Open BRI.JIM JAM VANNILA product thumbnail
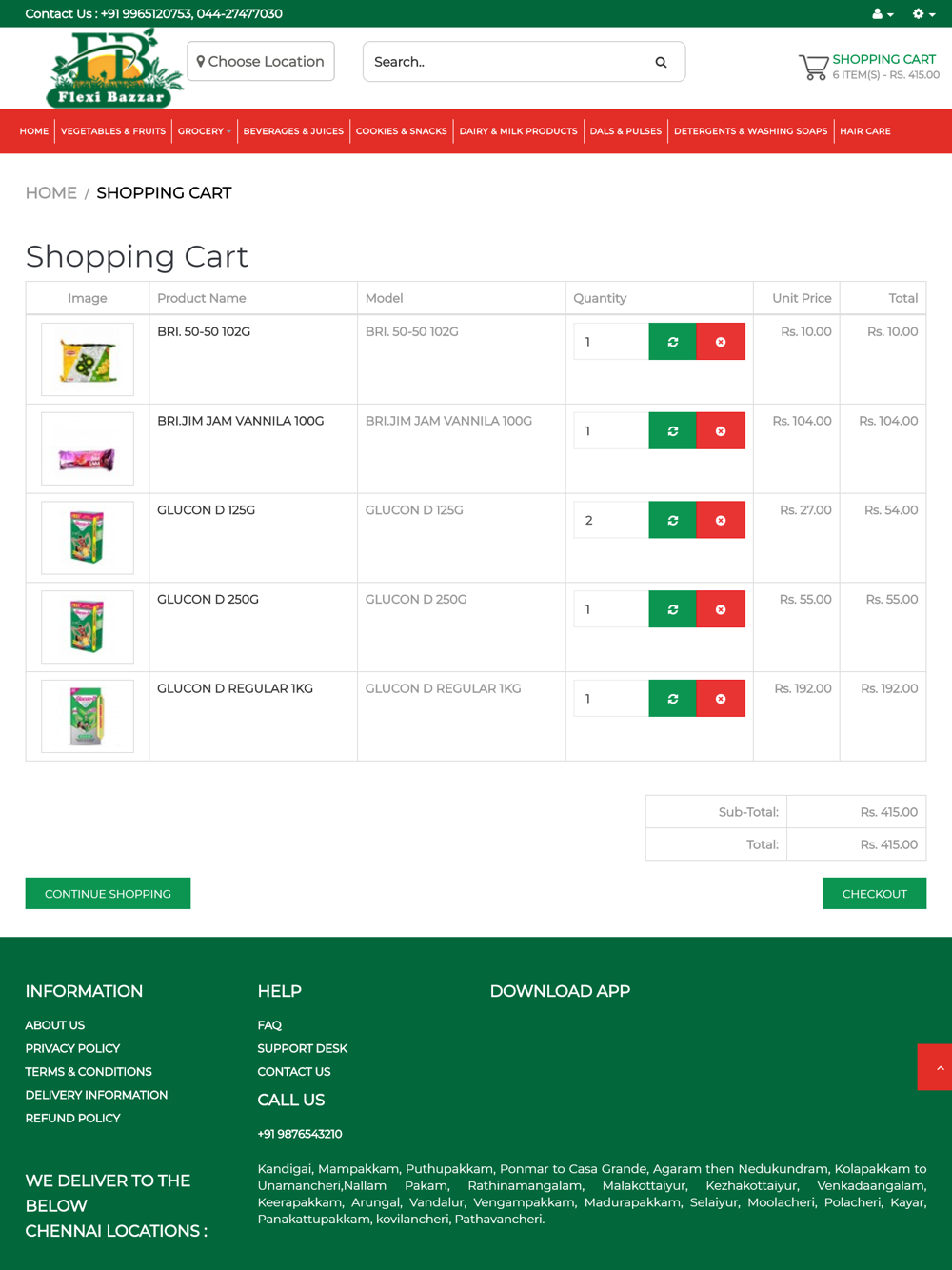The image size is (952, 1270). (88, 448)
